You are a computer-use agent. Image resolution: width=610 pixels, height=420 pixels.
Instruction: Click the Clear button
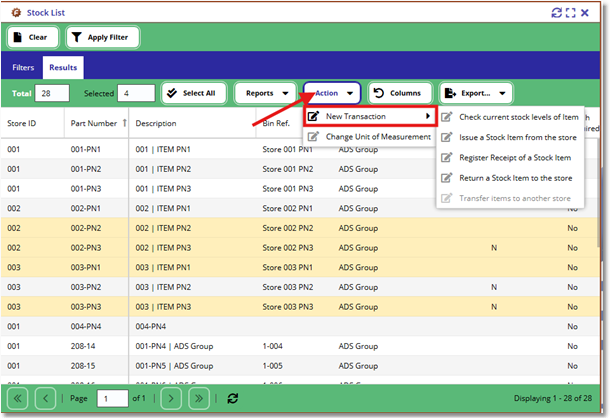coord(33,37)
